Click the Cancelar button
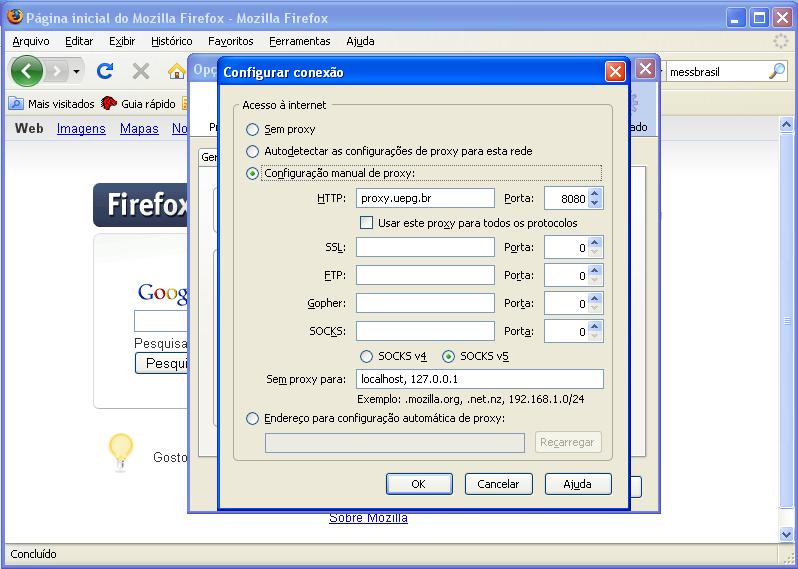 click(498, 484)
